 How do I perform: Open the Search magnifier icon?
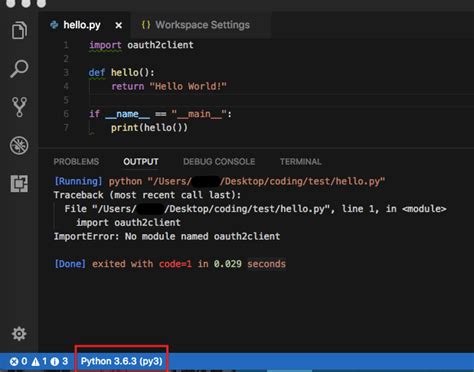(x=19, y=69)
